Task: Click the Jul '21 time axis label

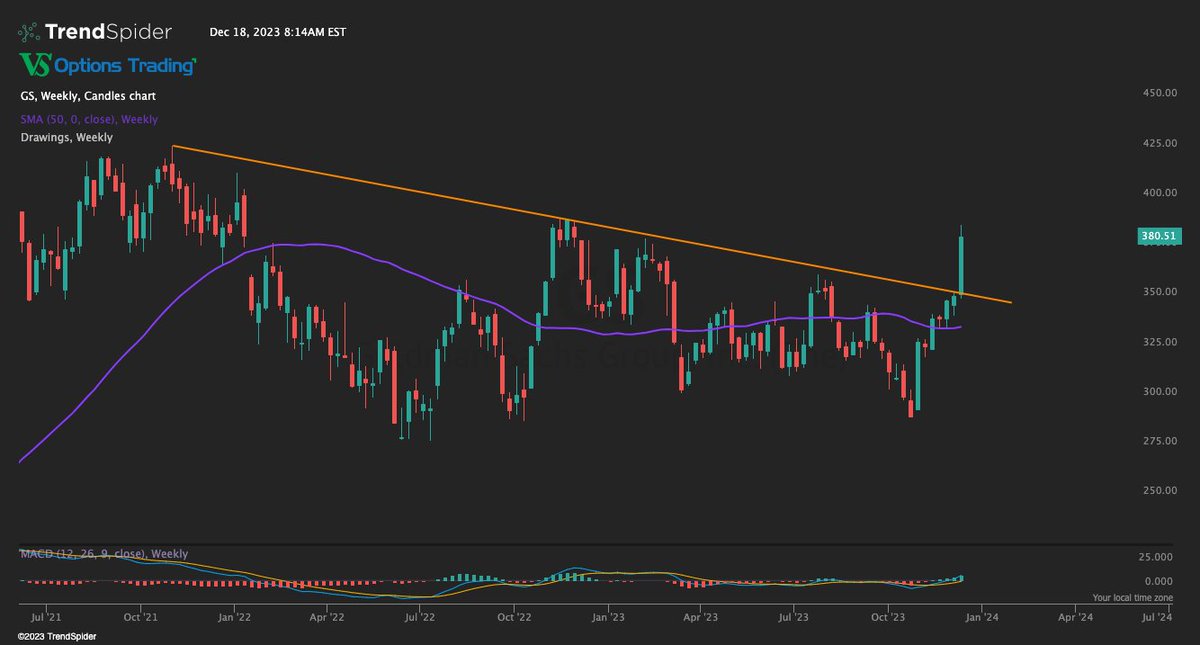Action: [x=47, y=618]
